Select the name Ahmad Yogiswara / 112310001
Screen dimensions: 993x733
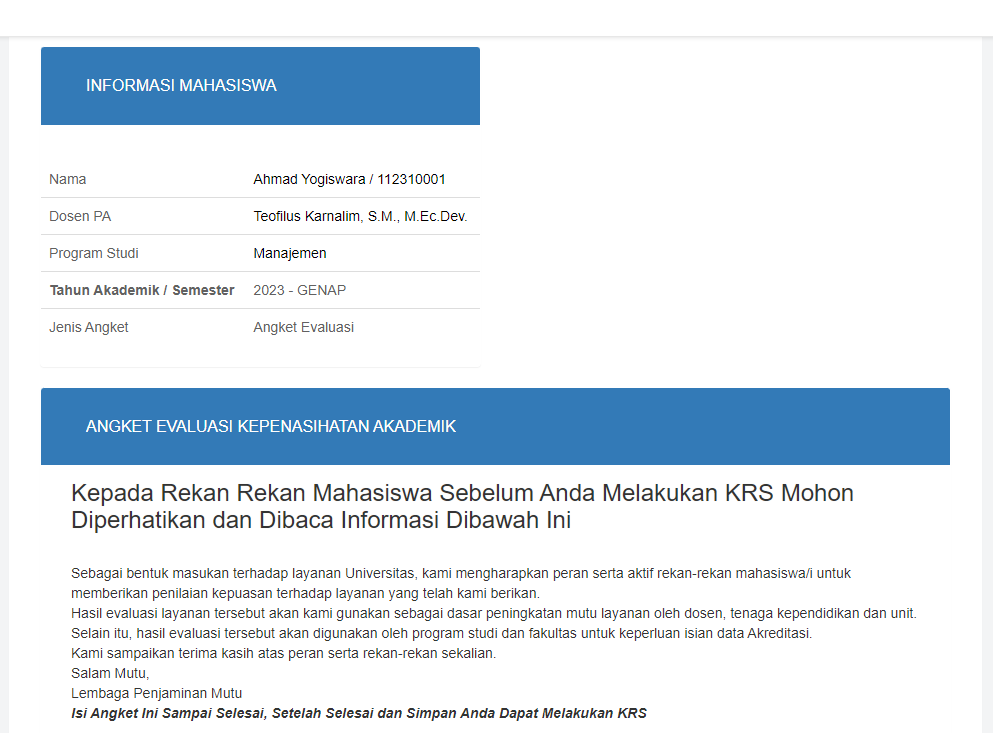pos(349,179)
